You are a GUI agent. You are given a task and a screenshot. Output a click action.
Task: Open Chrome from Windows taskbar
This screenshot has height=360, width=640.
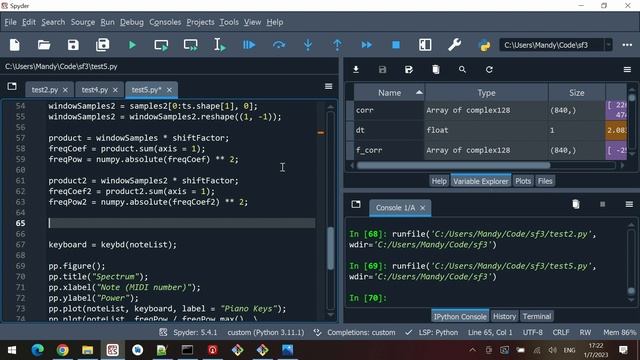pyautogui.click(x=62, y=350)
